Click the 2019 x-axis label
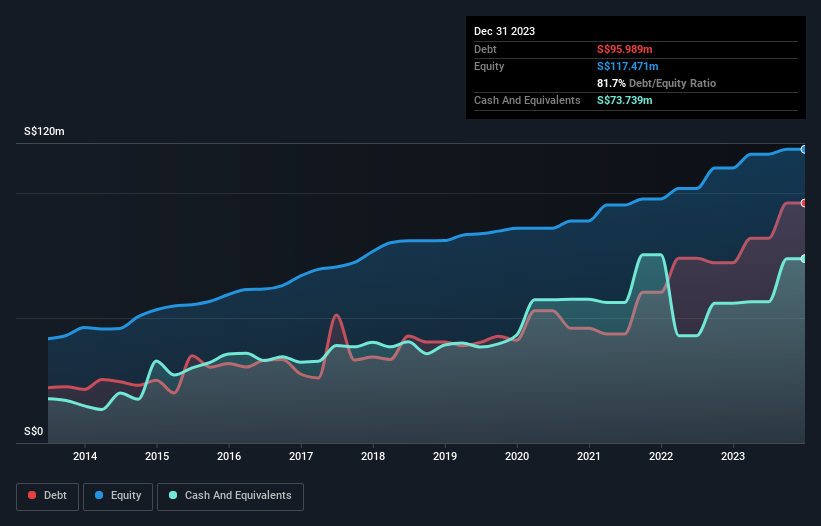This screenshot has height=526, width=821. (445, 456)
